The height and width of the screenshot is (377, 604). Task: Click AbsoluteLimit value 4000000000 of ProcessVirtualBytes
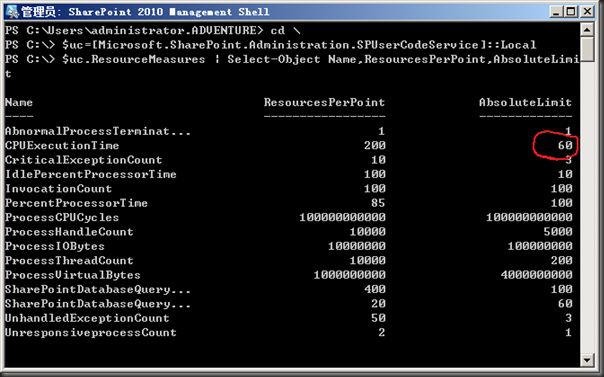click(537, 275)
